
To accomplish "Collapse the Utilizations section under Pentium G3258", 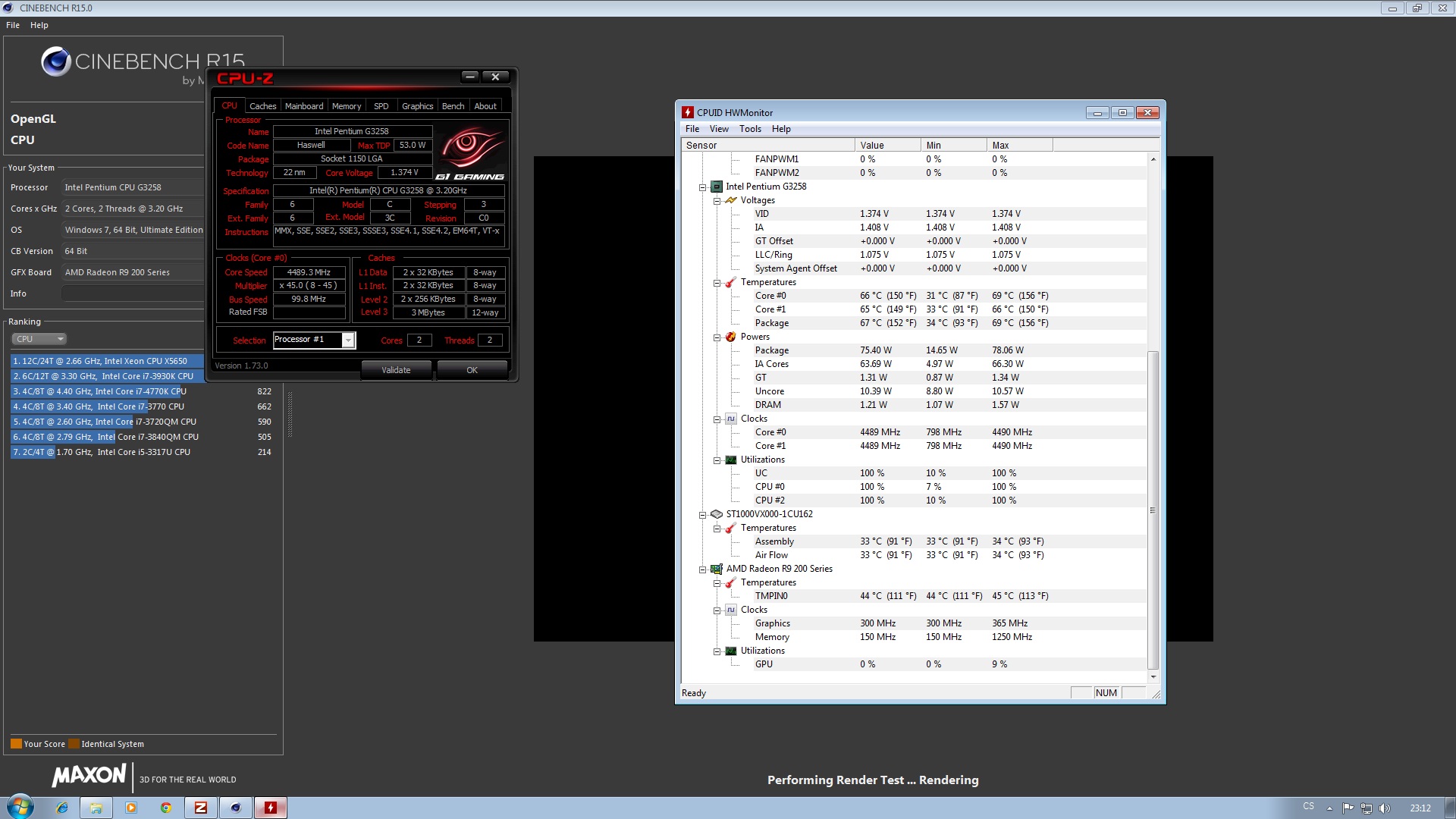I will click(717, 460).
